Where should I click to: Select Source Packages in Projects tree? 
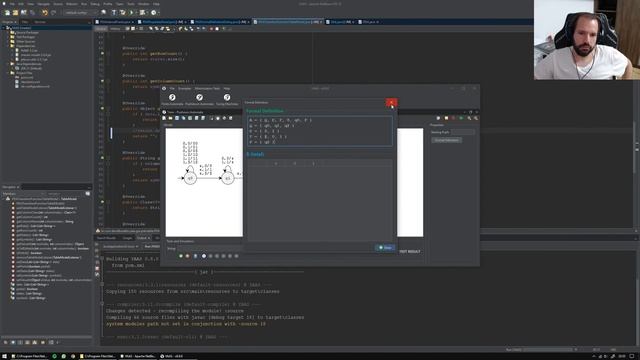[x=27, y=32]
